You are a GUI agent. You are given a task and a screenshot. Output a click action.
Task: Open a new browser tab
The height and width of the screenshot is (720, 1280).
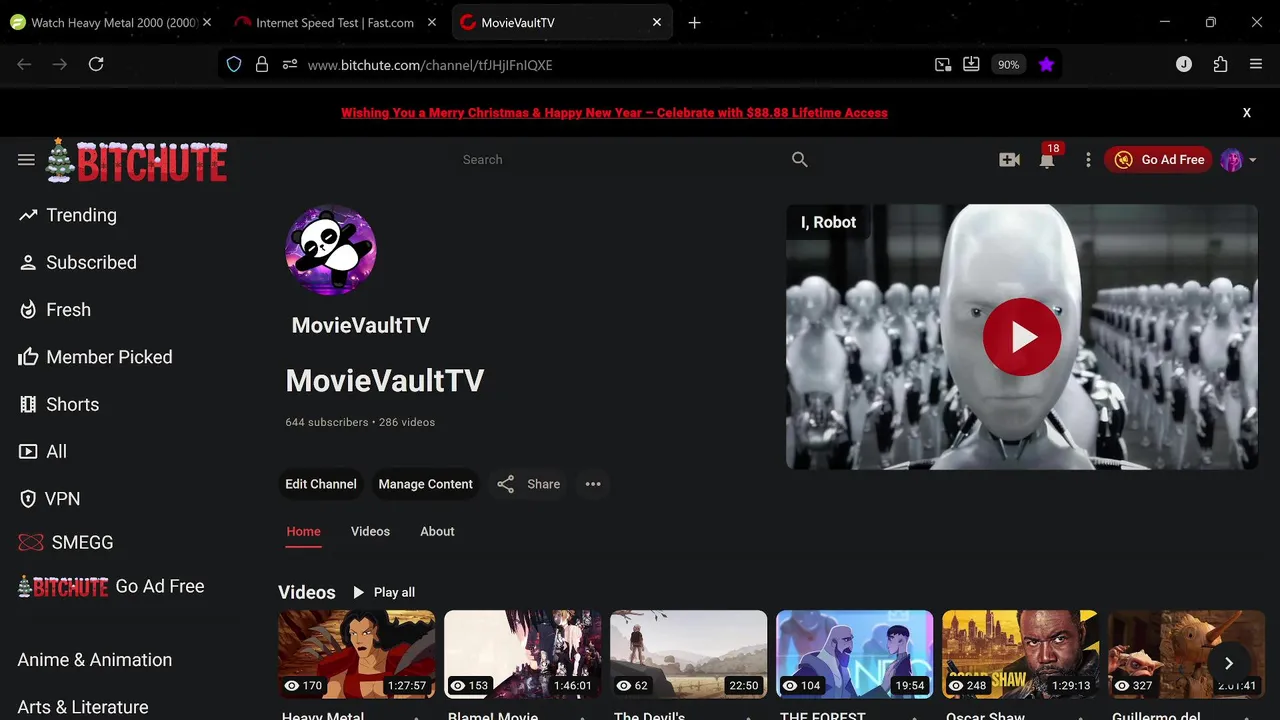pos(694,22)
